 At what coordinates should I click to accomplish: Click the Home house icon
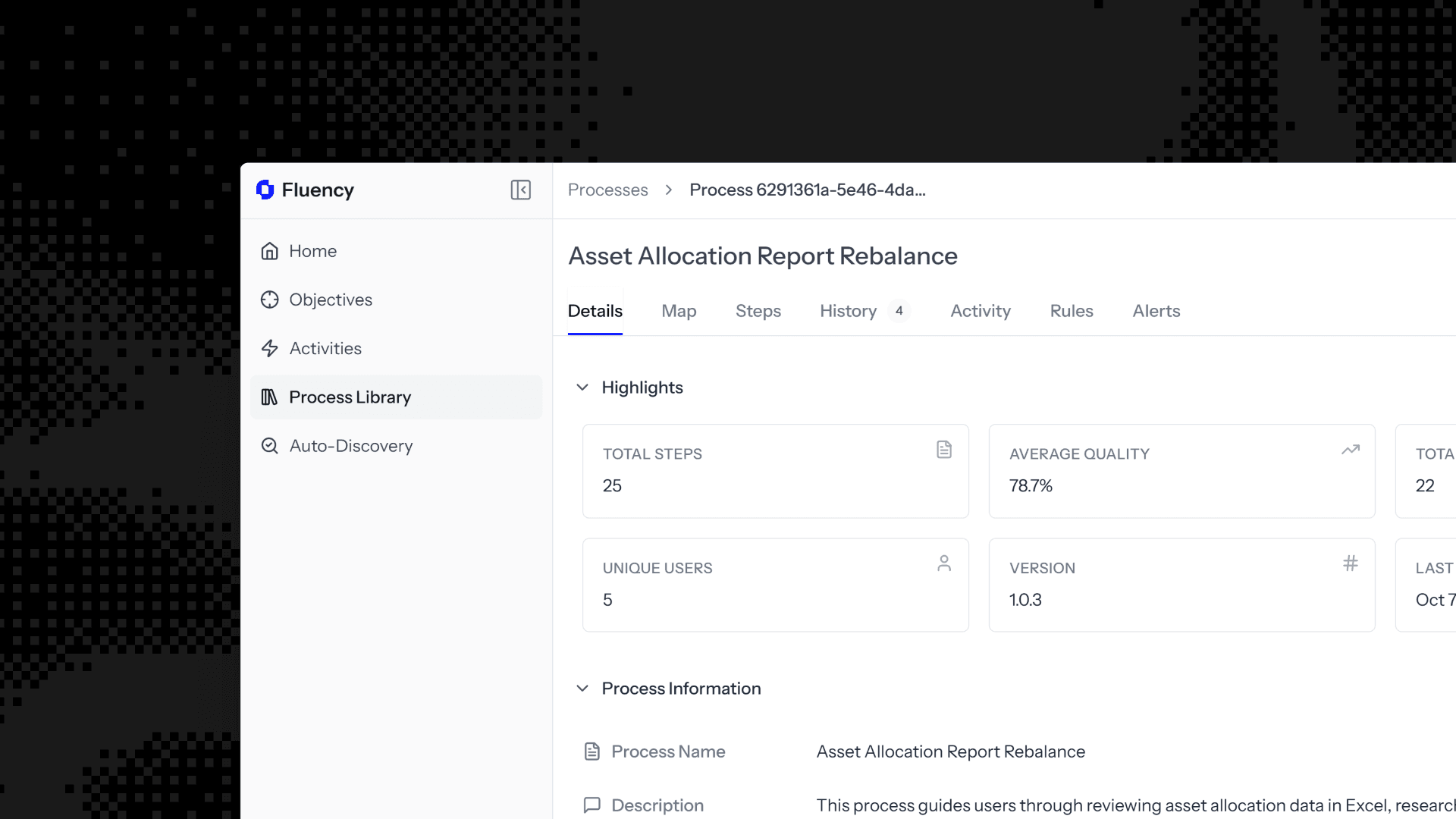269,251
